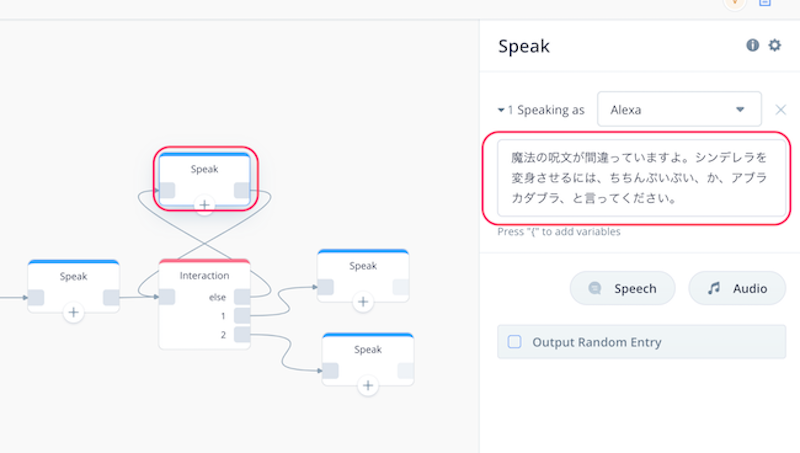Image resolution: width=800 pixels, height=453 pixels.
Task: Select the Interaction block
Action: coord(205,275)
